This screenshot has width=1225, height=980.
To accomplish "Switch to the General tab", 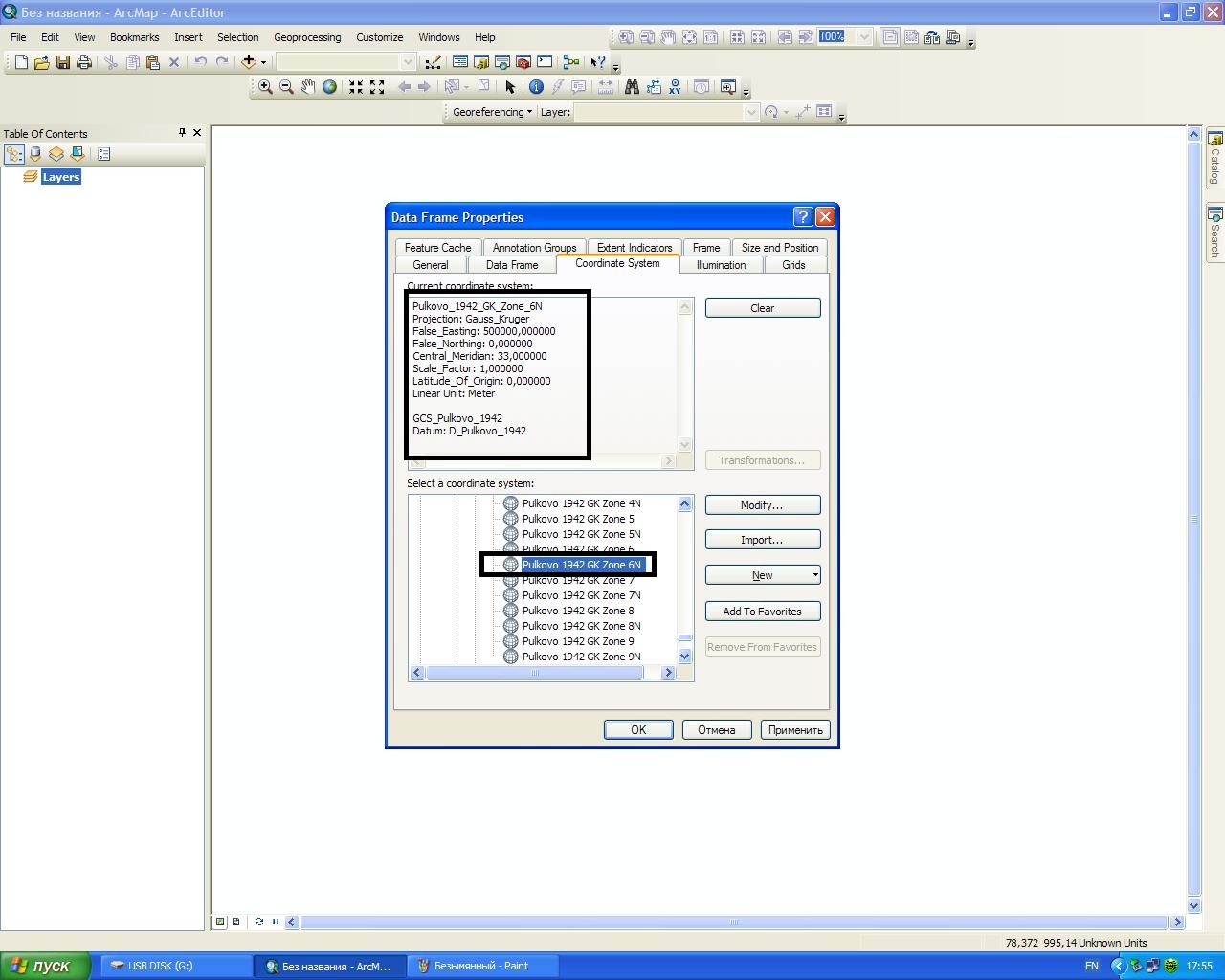I will (x=431, y=265).
